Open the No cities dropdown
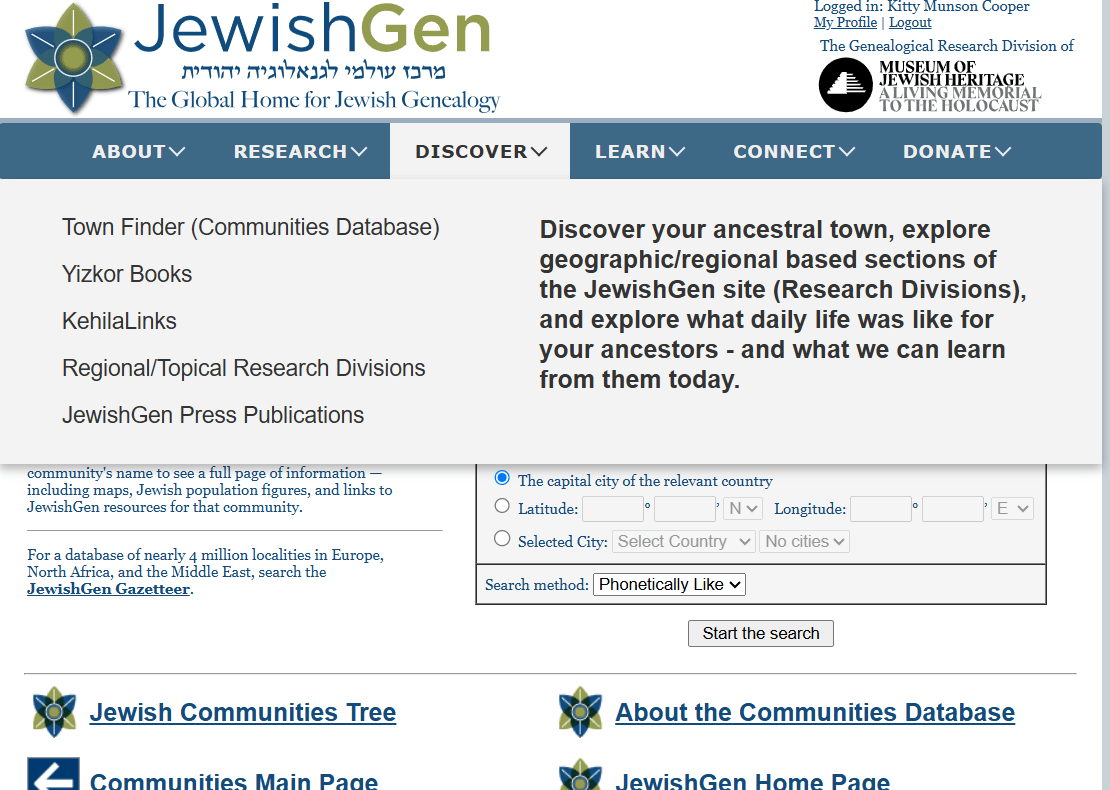The width and height of the screenshot is (1110, 790). (x=804, y=542)
